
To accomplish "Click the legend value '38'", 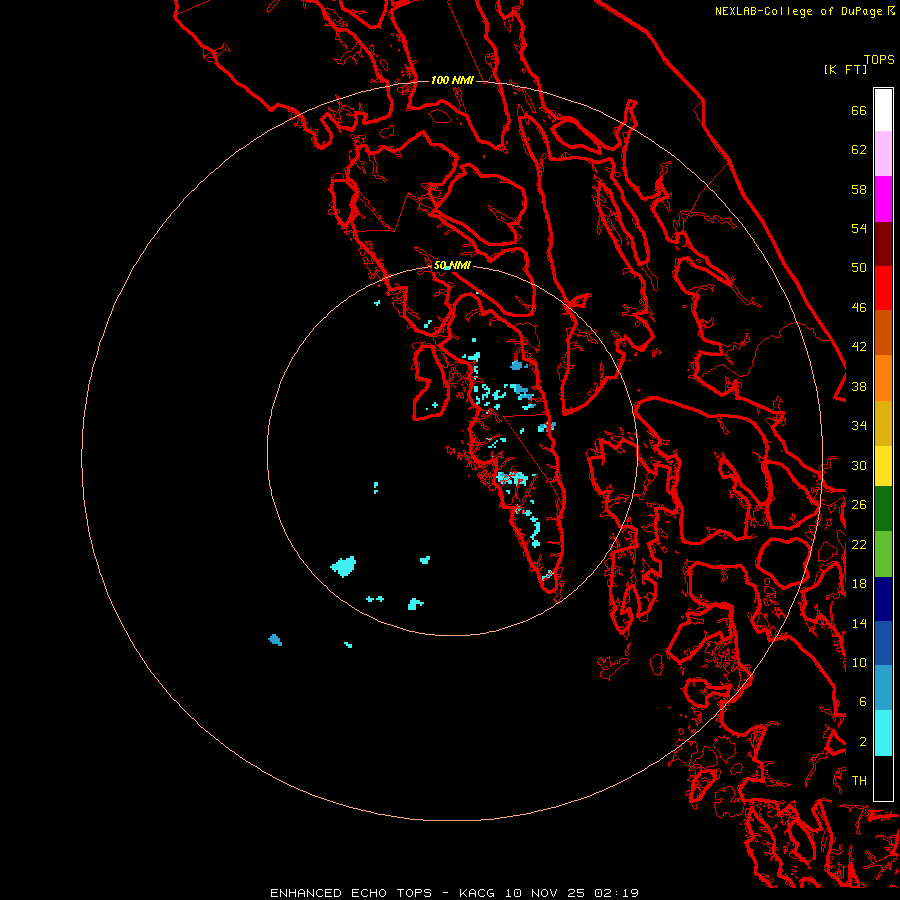I will click(859, 387).
